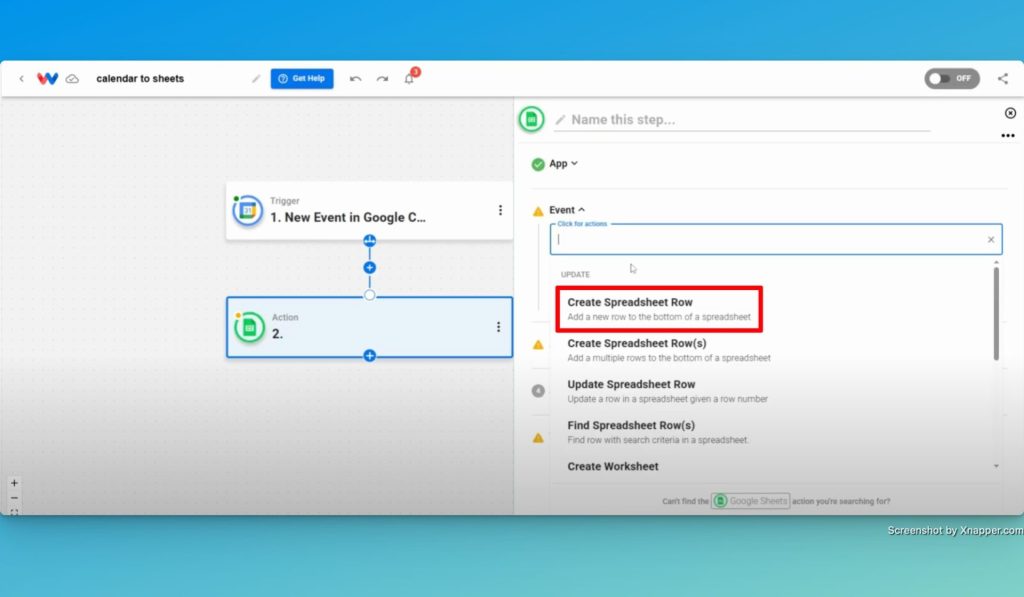Click the Get Help button
The height and width of the screenshot is (597, 1024).
tap(302, 78)
